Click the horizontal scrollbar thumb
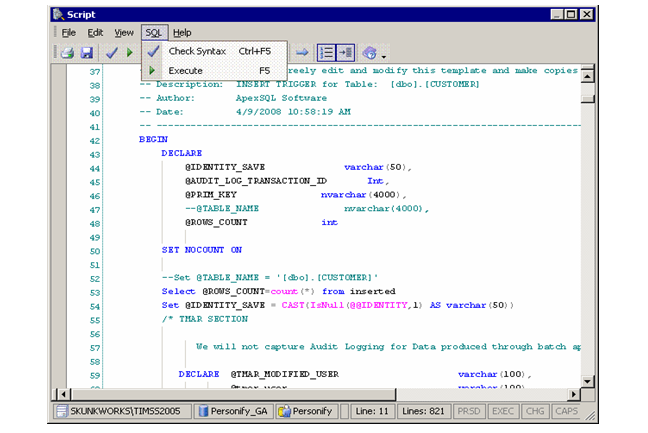The width and height of the screenshot is (648, 433). [x=233, y=394]
